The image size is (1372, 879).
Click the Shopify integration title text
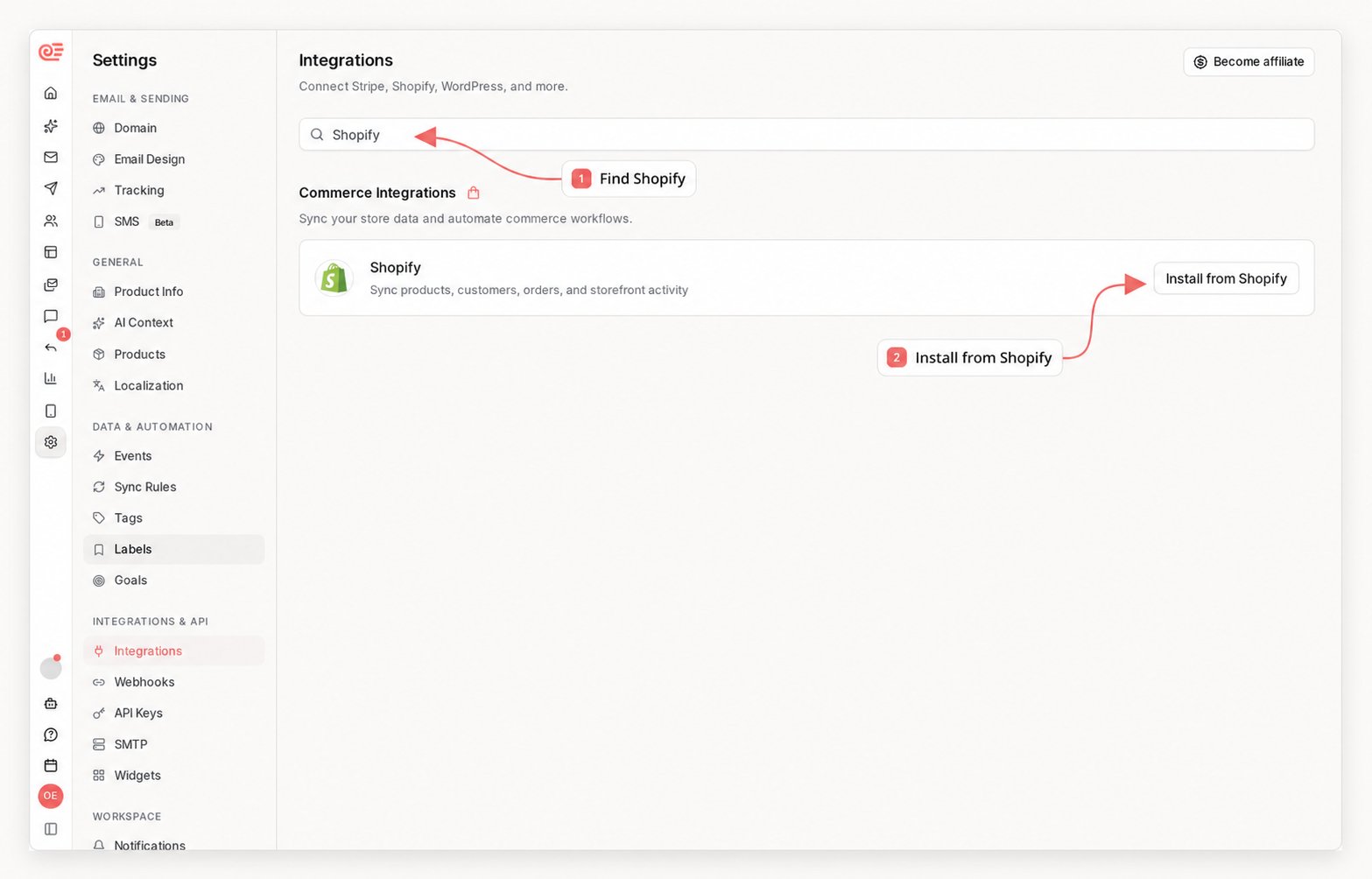click(x=395, y=268)
